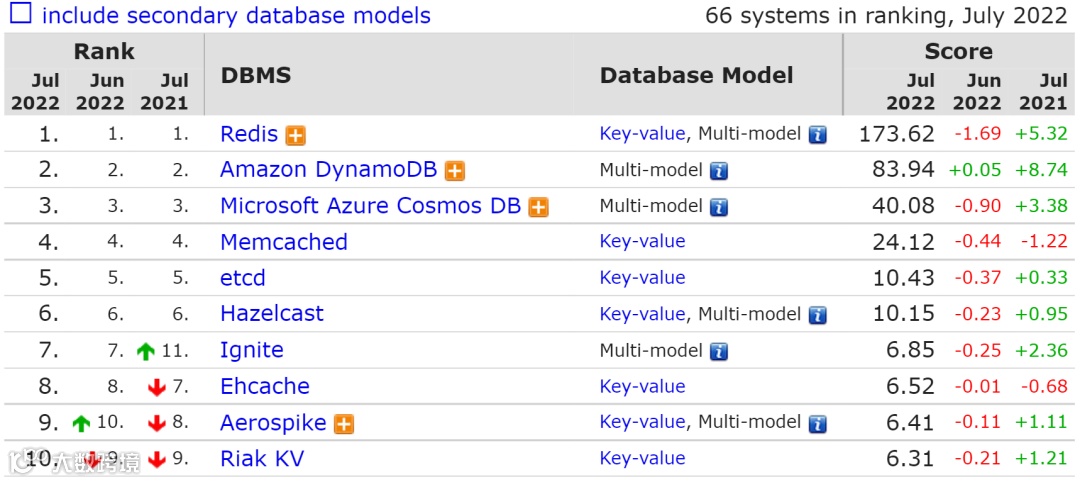Image resolution: width=1080 pixels, height=482 pixels.
Task: Open the info icon for Amazon DynamoDB Multi-model
Action: [x=719, y=171]
